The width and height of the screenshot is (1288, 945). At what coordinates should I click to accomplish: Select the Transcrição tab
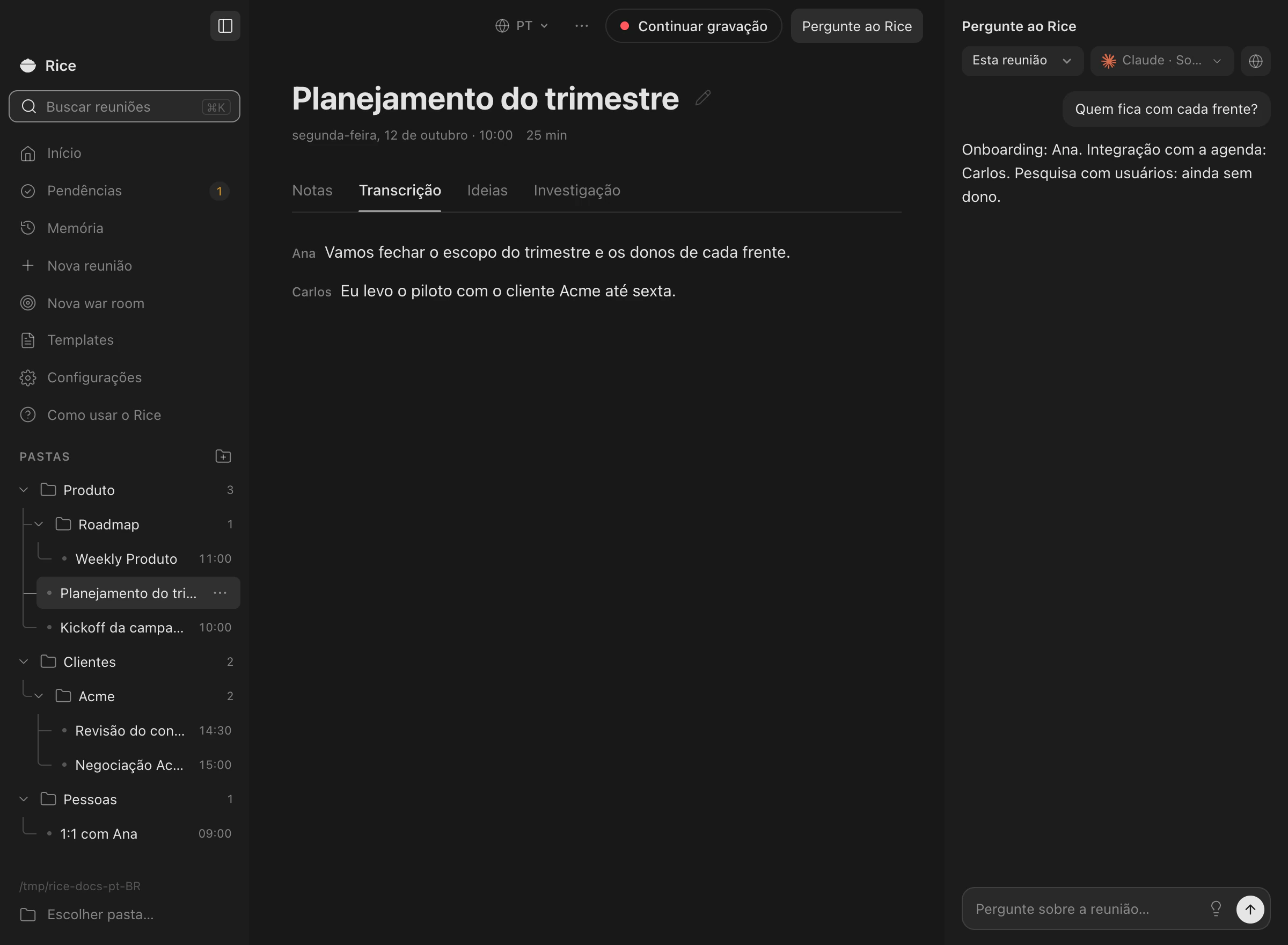pos(400,190)
